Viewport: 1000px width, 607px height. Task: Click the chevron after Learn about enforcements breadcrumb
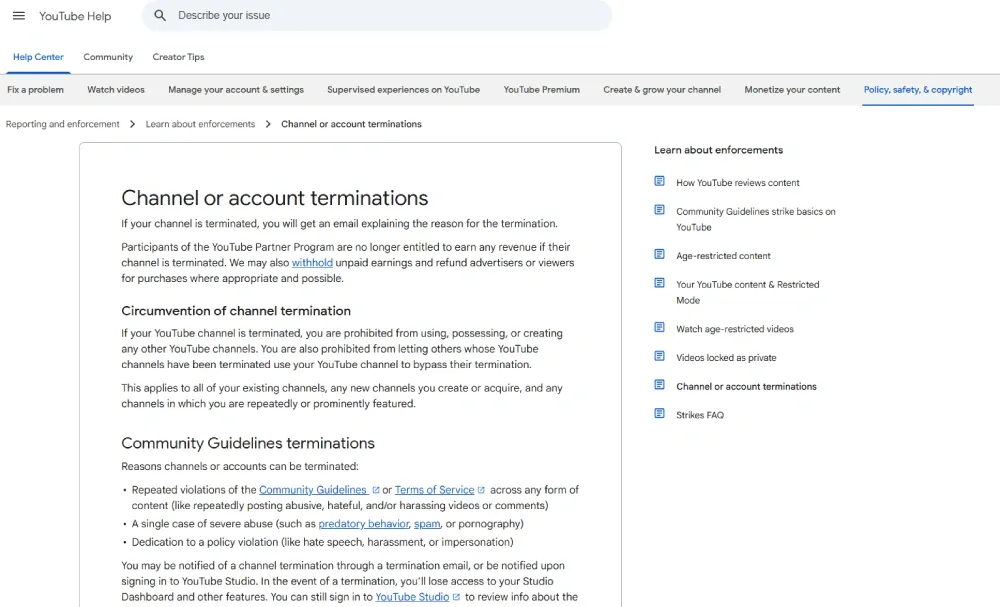coord(268,124)
